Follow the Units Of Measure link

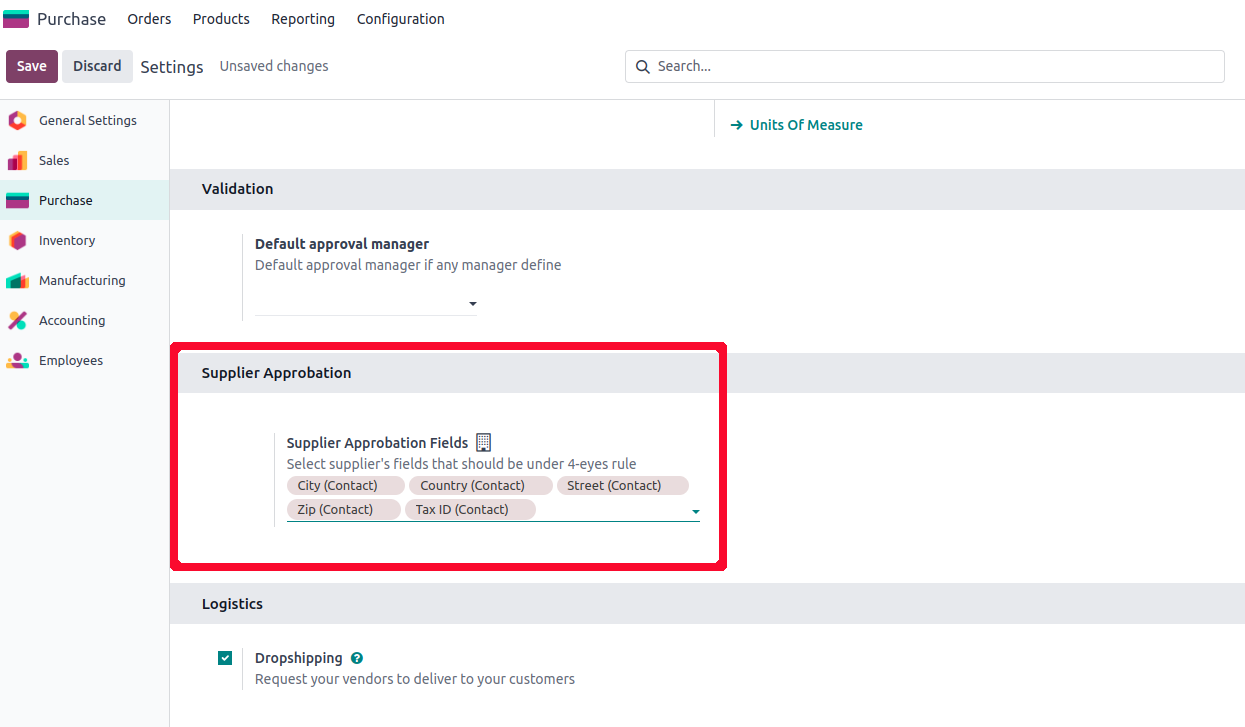[x=806, y=125]
